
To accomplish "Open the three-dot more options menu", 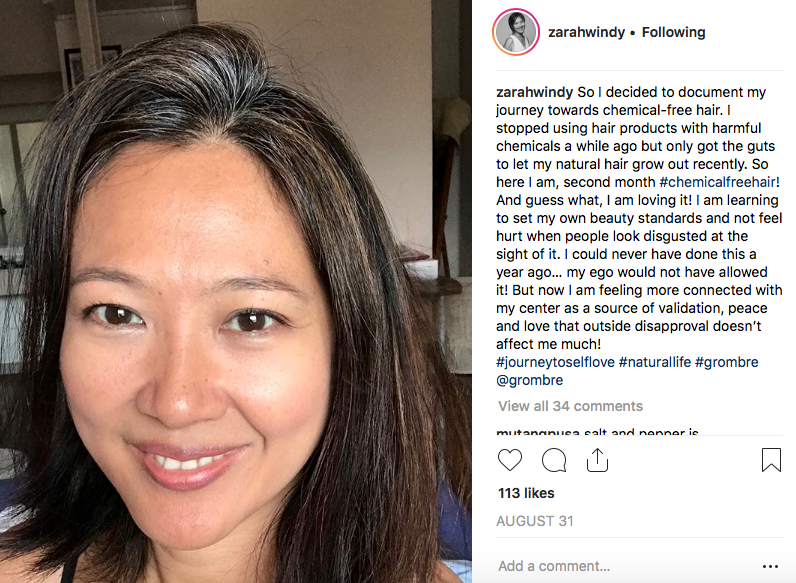I will [770, 566].
